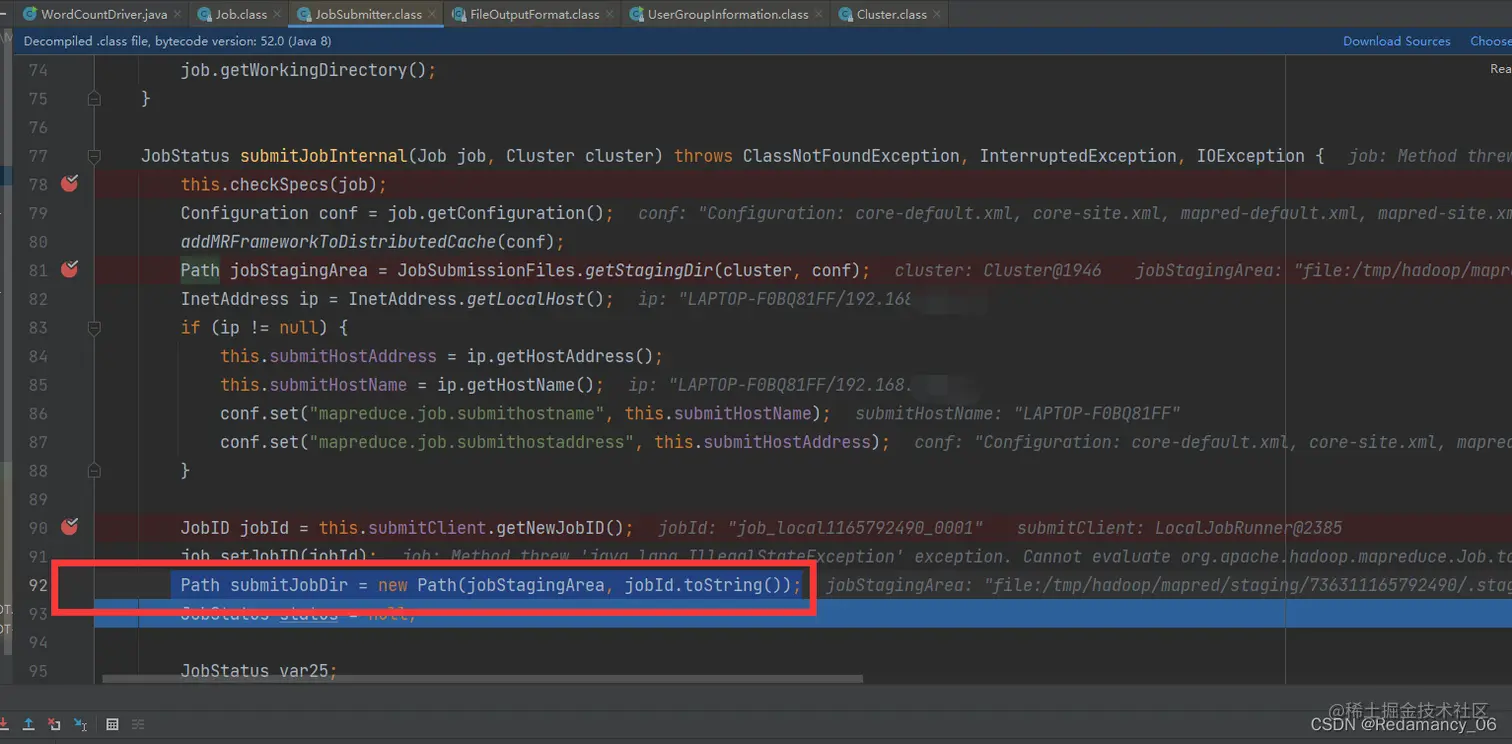Click the submitJobInternal method name
This screenshot has height=744, width=1512.
click(x=323, y=156)
